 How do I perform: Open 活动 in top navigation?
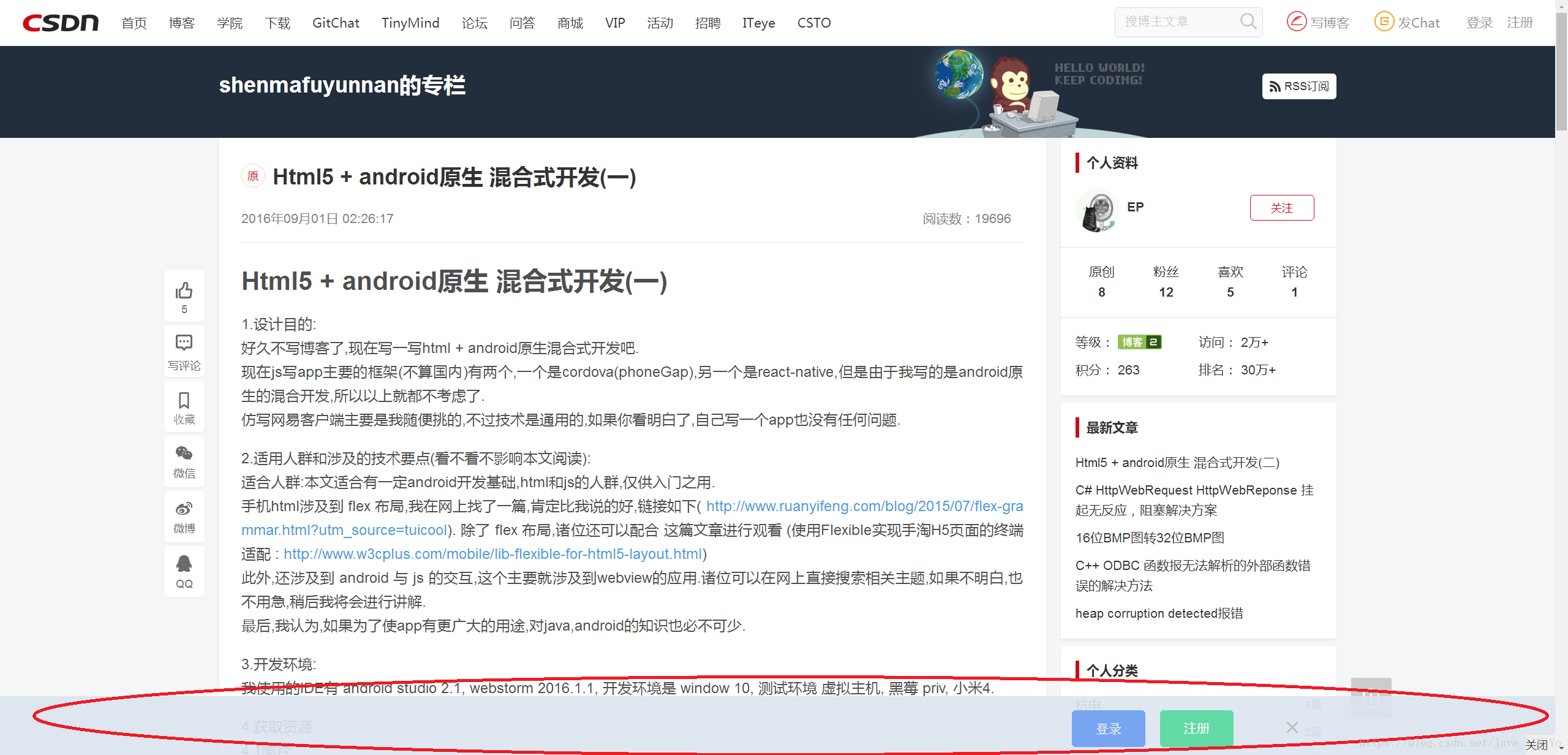pos(660,23)
